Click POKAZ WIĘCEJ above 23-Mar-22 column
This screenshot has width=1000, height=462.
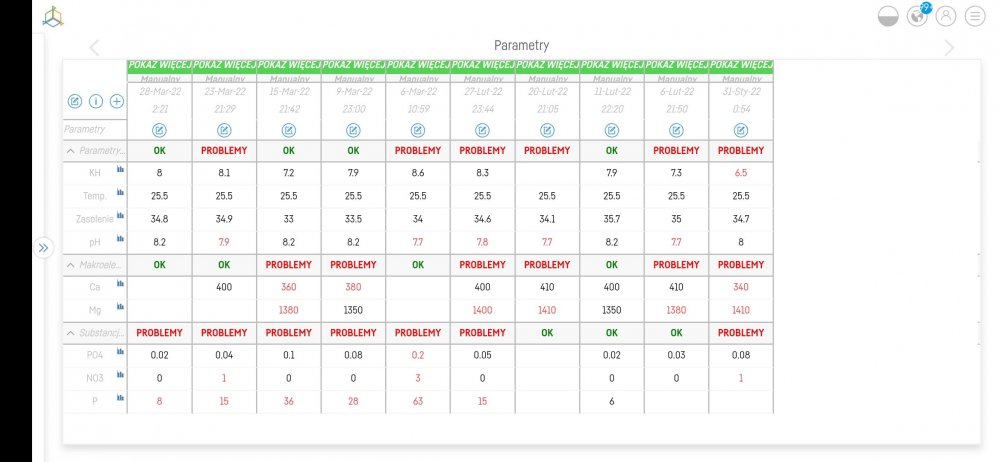(x=224, y=65)
